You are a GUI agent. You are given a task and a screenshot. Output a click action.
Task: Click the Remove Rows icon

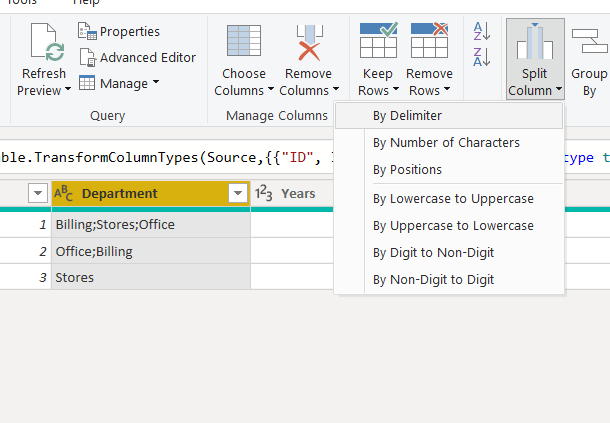pos(429,40)
